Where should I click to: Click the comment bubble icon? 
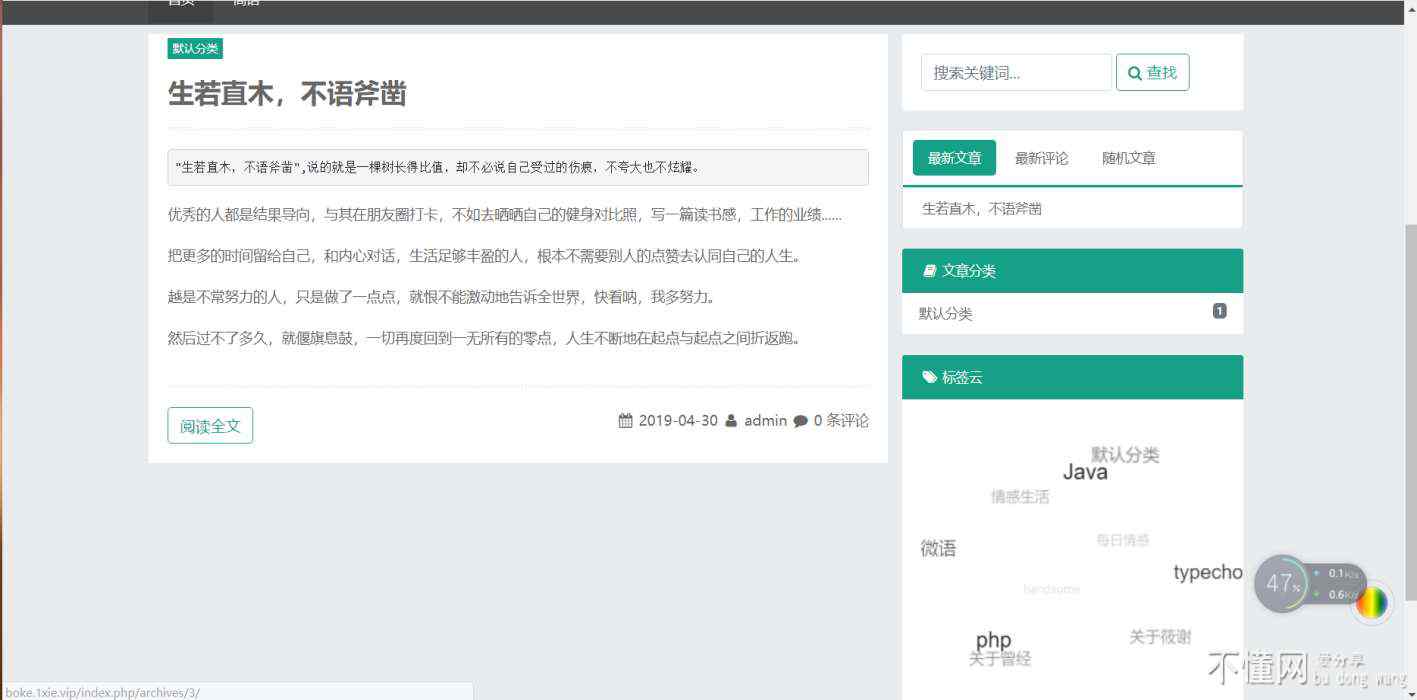pos(800,421)
